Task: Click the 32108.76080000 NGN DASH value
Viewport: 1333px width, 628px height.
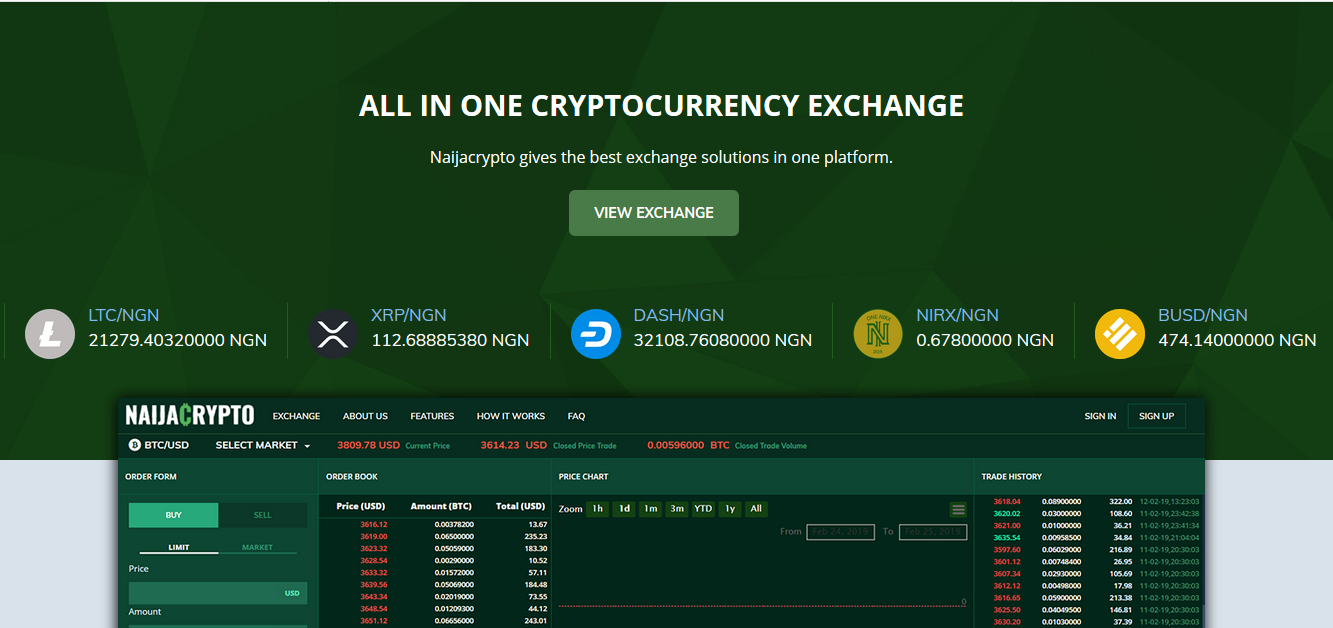Action: pos(723,340)
